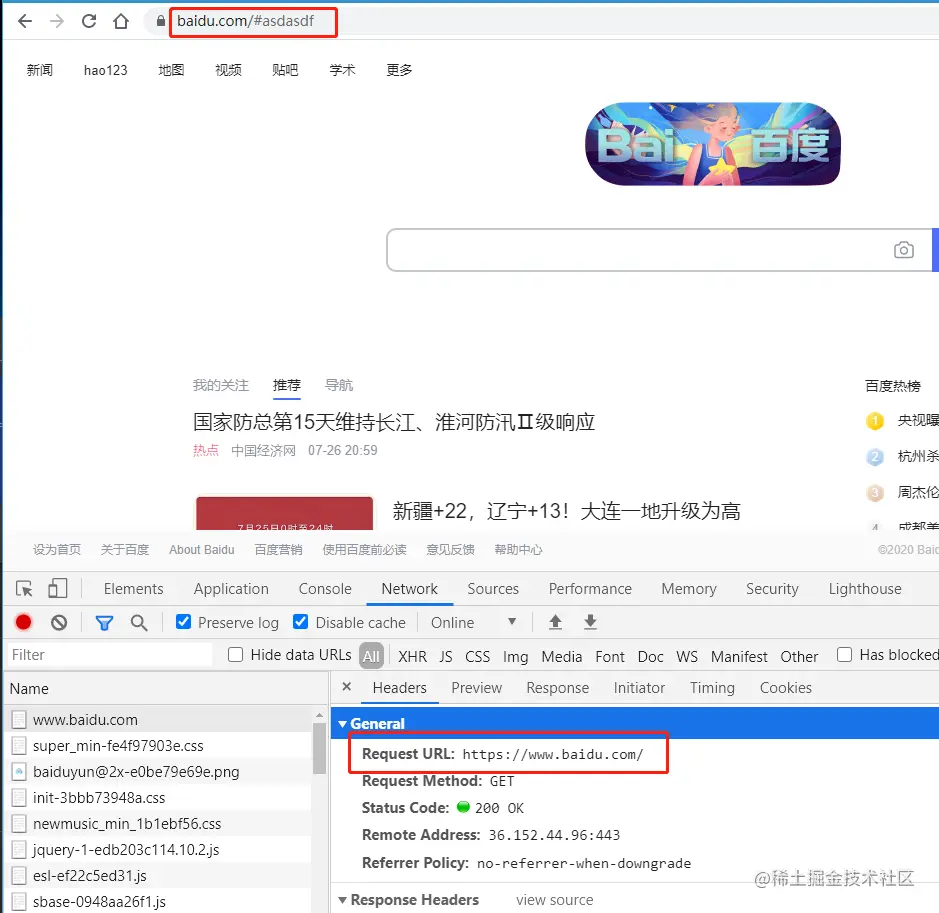
Task: Select super_min-fe4f97903e.css in request list
Action: point(159,746)
